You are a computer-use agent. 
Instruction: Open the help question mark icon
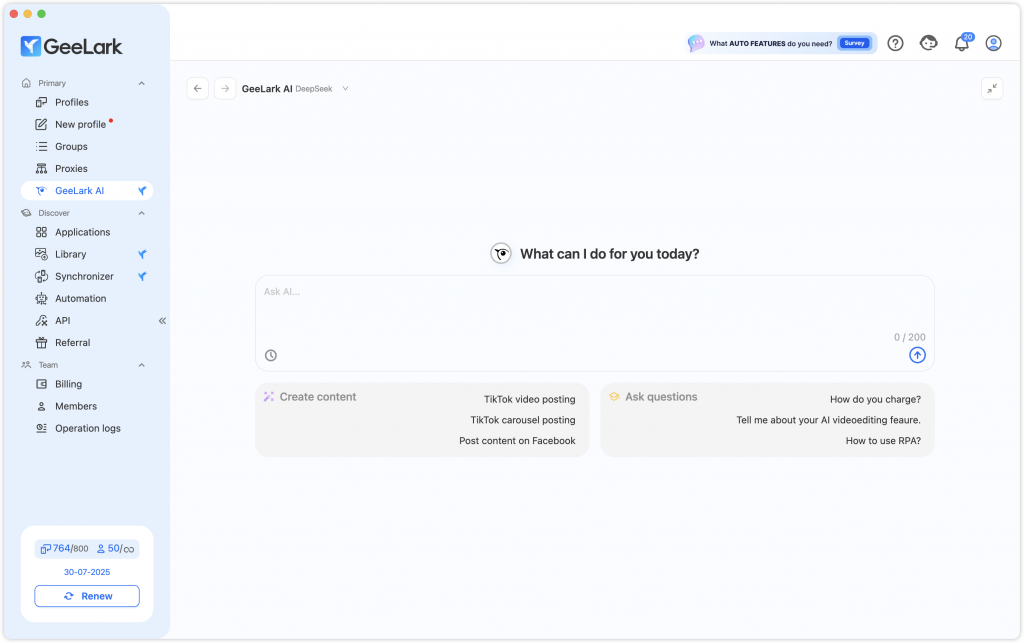(x=895, y=43)
